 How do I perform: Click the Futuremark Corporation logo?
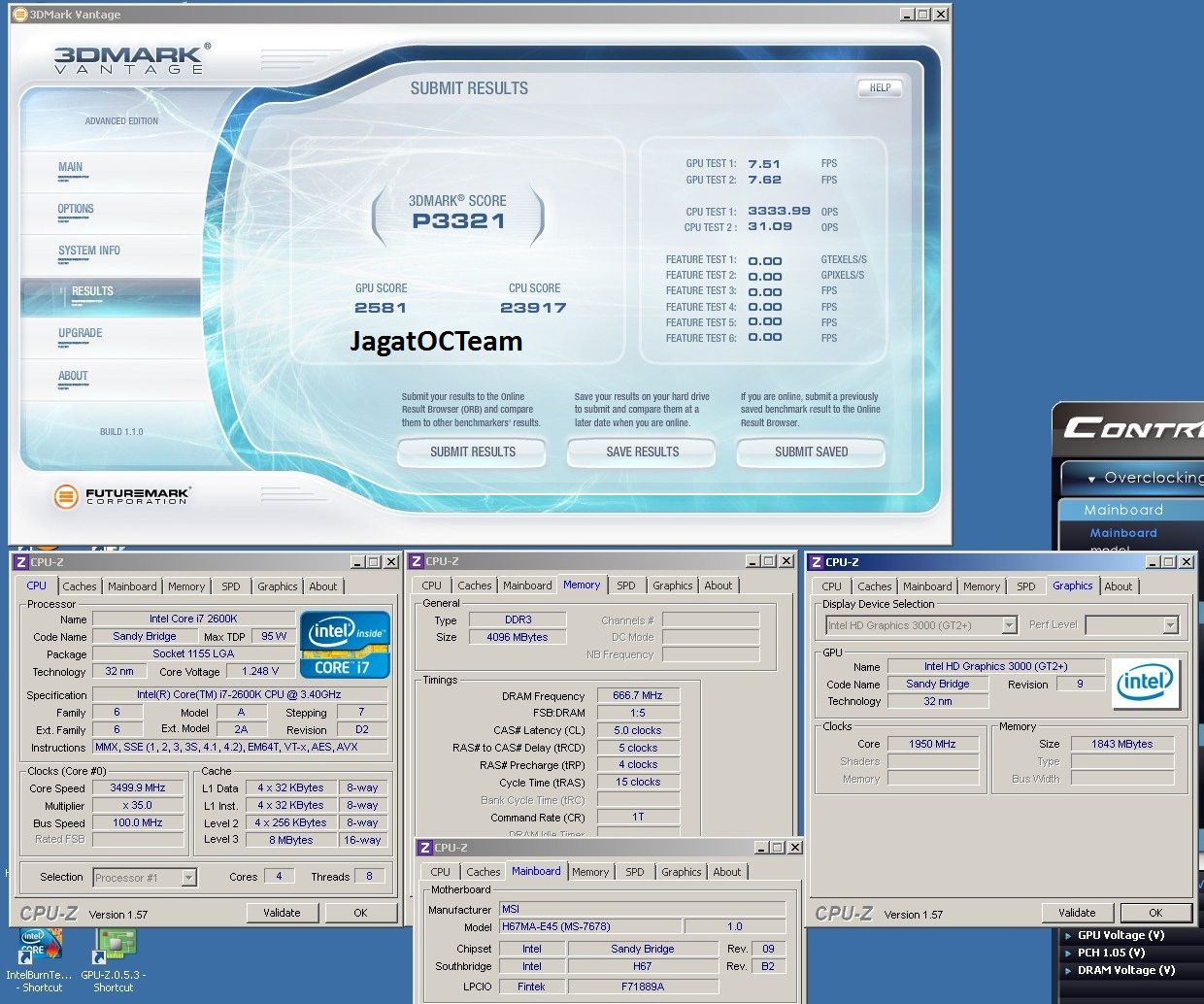click(122, 496)
